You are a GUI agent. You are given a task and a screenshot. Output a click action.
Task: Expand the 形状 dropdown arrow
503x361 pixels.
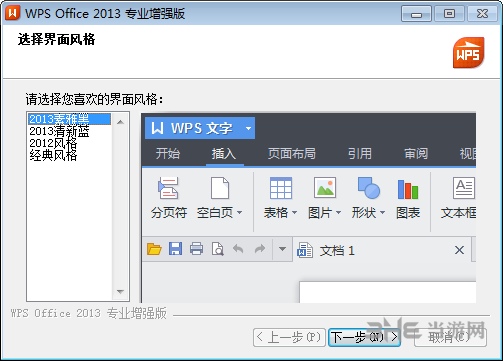(382, 212)
